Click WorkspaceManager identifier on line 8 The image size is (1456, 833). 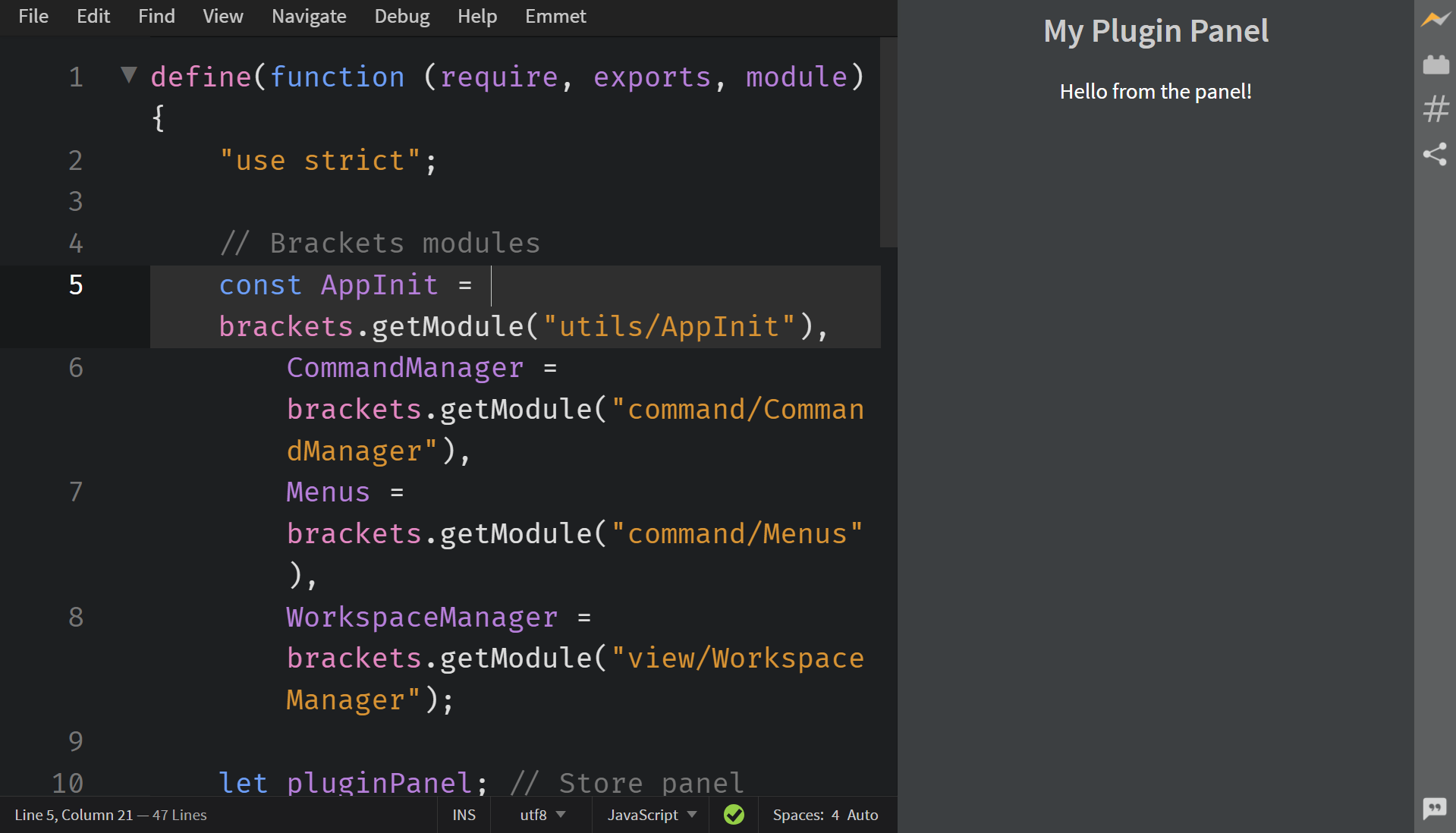click(x=422, y=617)
